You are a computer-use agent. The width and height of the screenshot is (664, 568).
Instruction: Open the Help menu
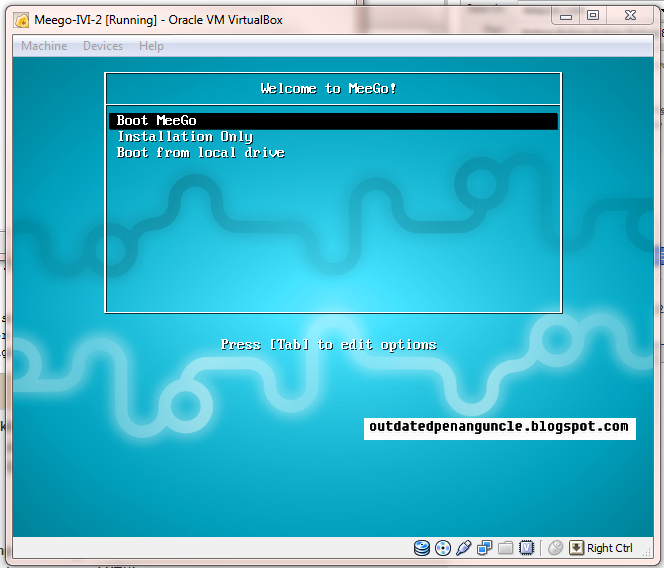pos(151,46)
